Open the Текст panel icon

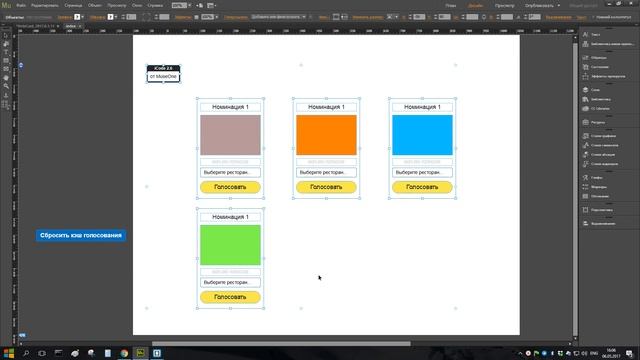[x=586, y=35]
